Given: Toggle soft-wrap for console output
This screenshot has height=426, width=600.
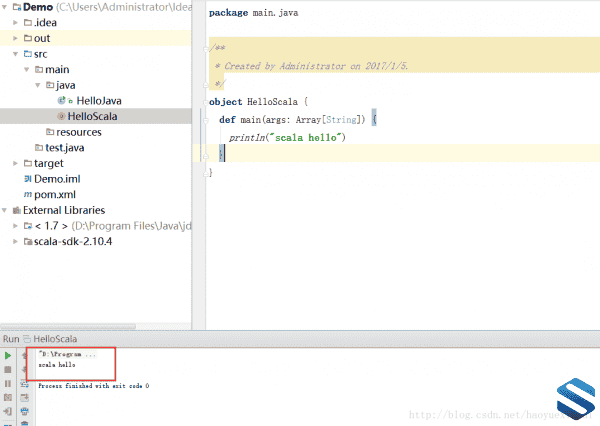Looking at the screenshot, I should click(24, 383).
